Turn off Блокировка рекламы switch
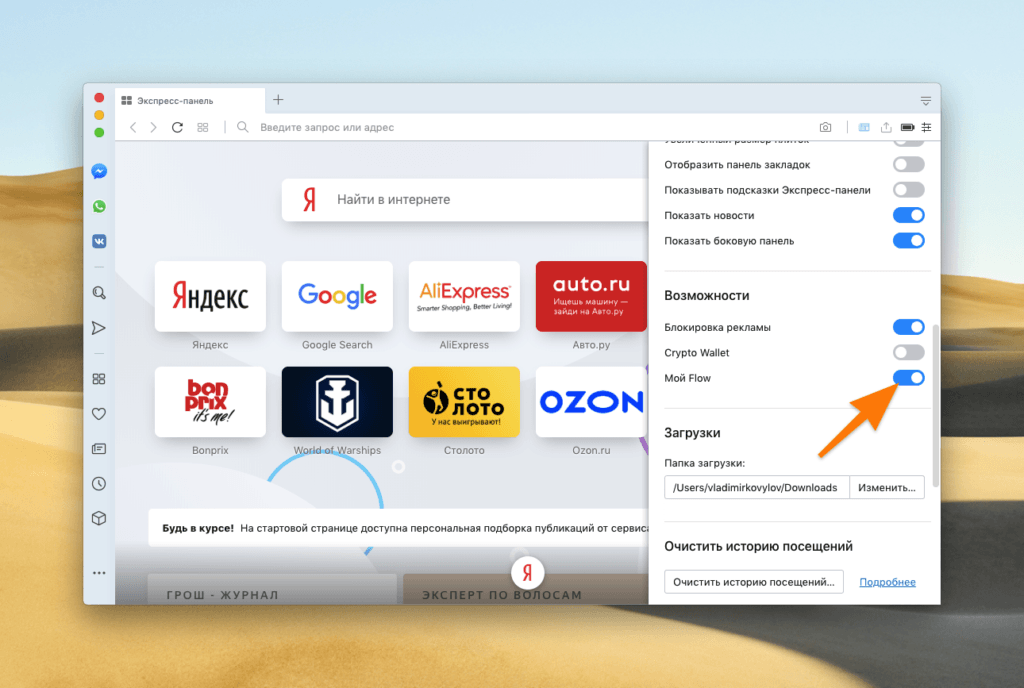This screenshot has height=688, width=1024. point(908,327)
